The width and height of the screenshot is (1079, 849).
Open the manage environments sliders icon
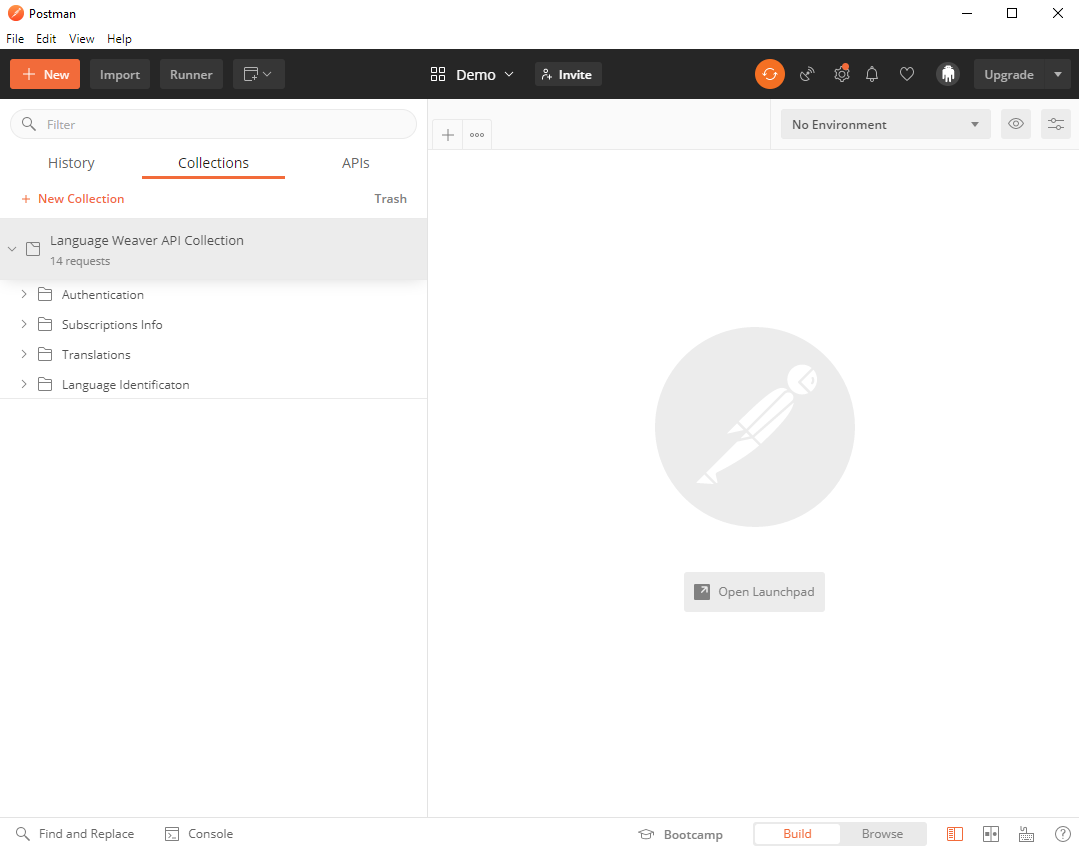1056,125
